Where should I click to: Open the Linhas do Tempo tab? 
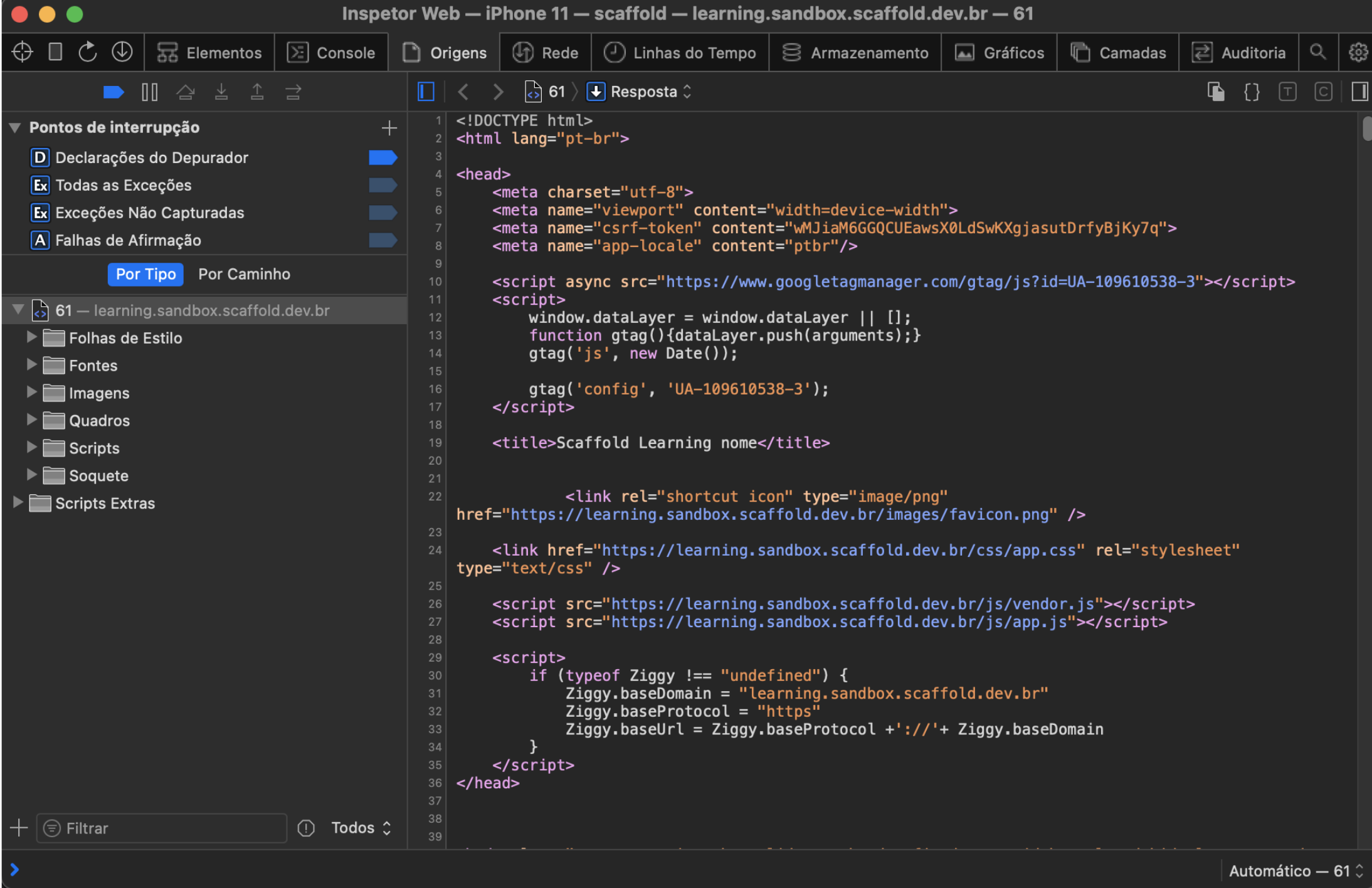coord(680,53)
